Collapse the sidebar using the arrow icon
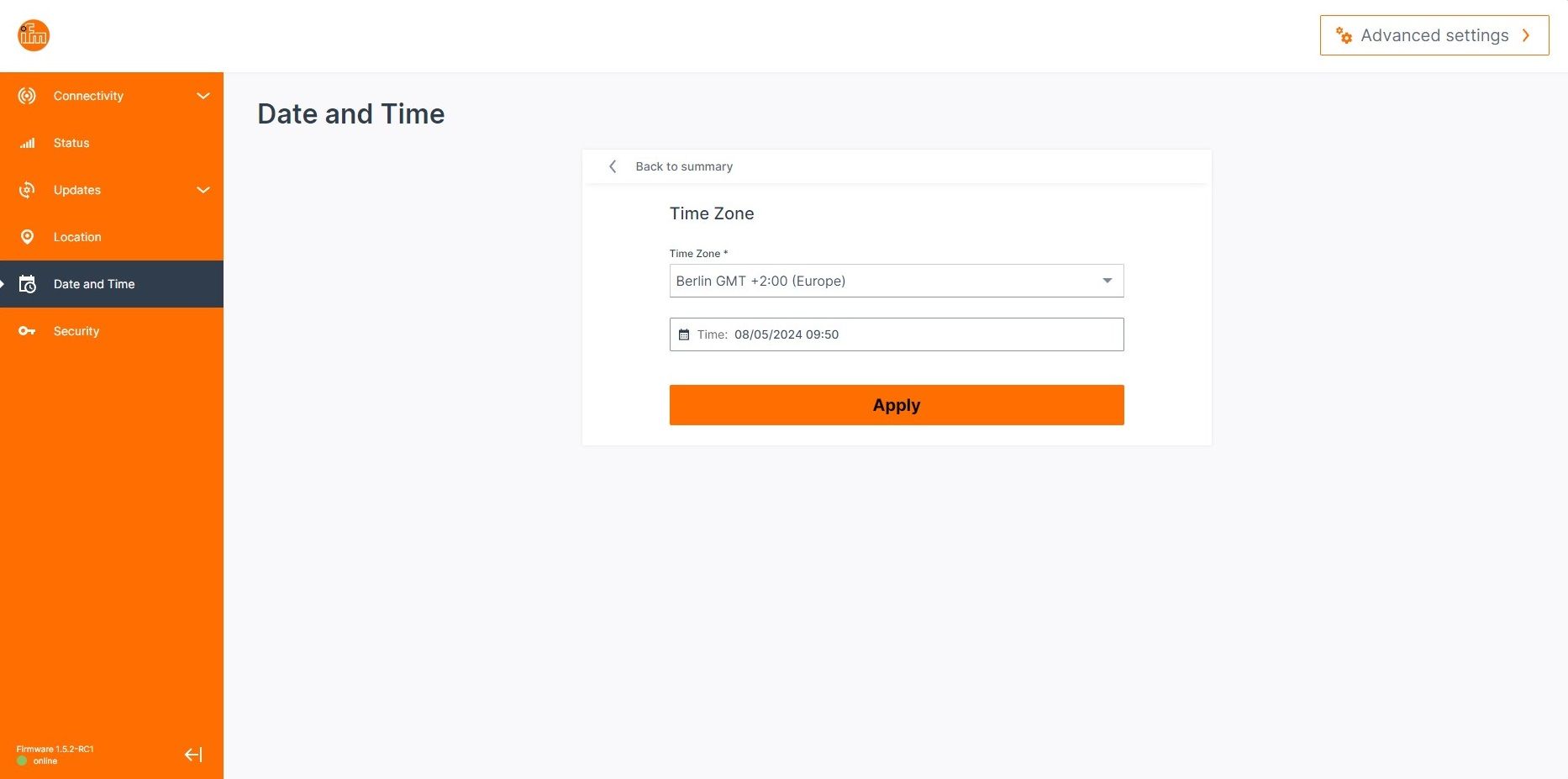 tap(193, 755)
